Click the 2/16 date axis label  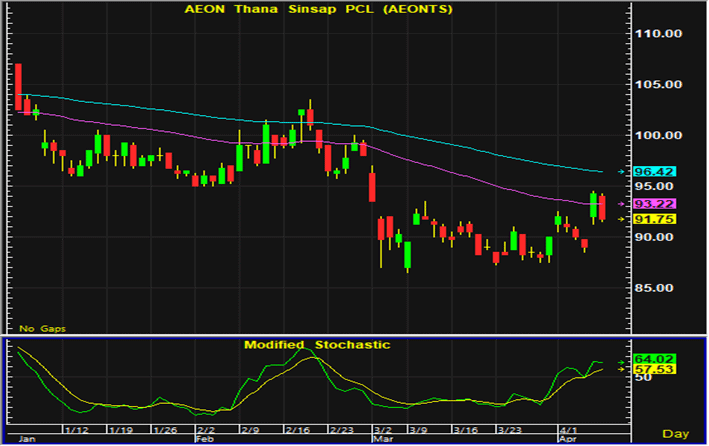(296, 428)
